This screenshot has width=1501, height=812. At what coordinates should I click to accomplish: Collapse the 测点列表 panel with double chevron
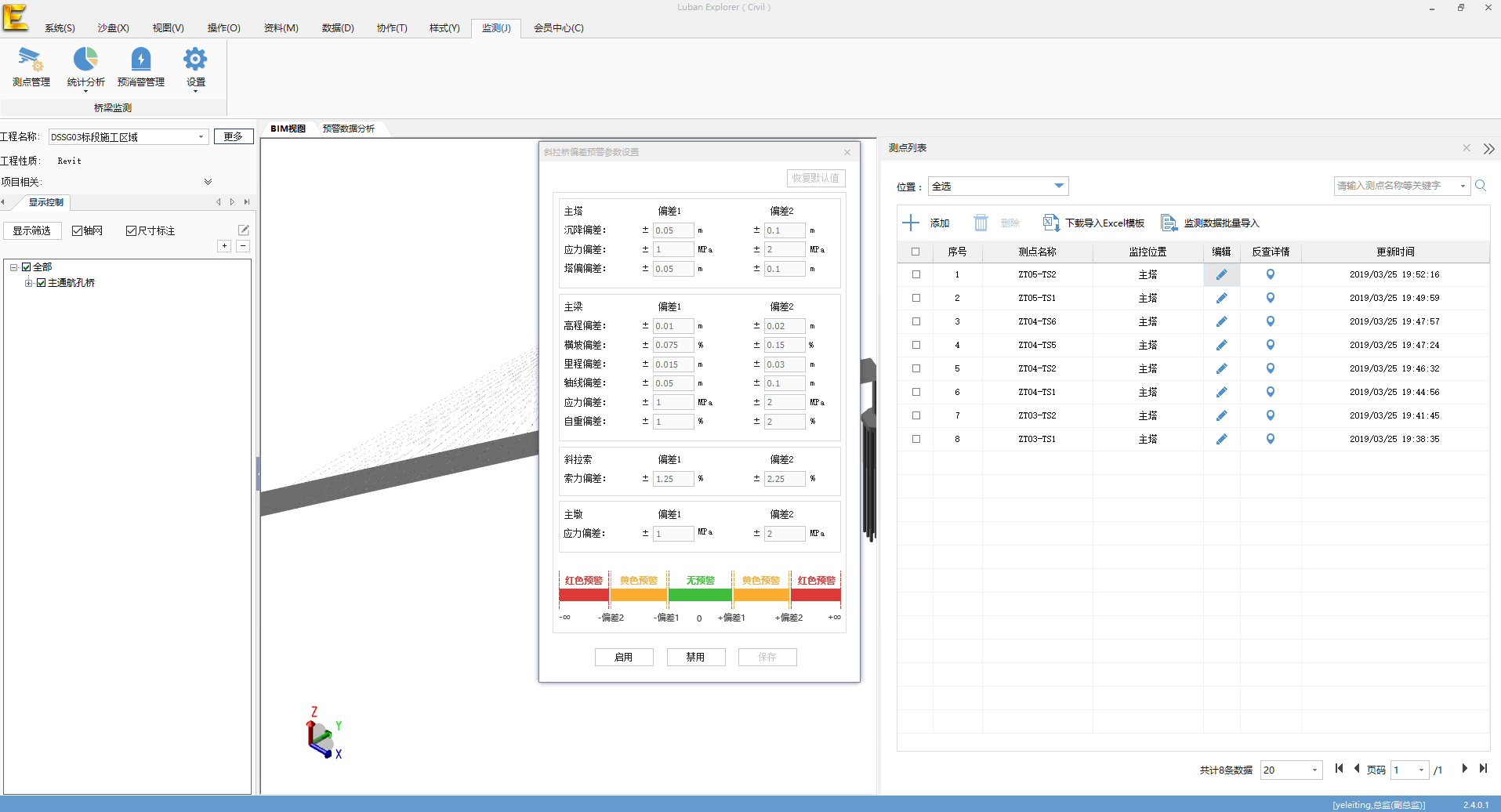coord(1488,148)
